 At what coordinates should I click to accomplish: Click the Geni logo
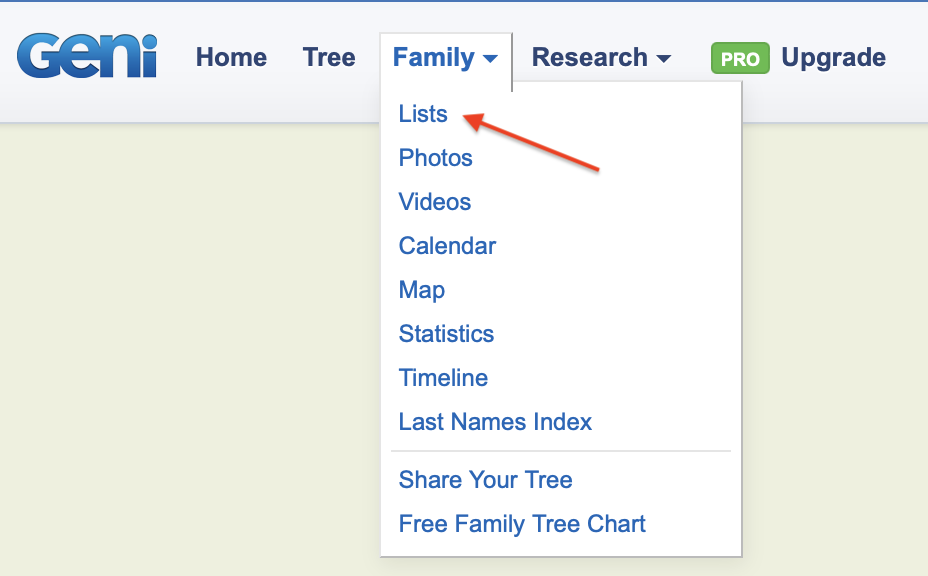(x=86, y=57)
